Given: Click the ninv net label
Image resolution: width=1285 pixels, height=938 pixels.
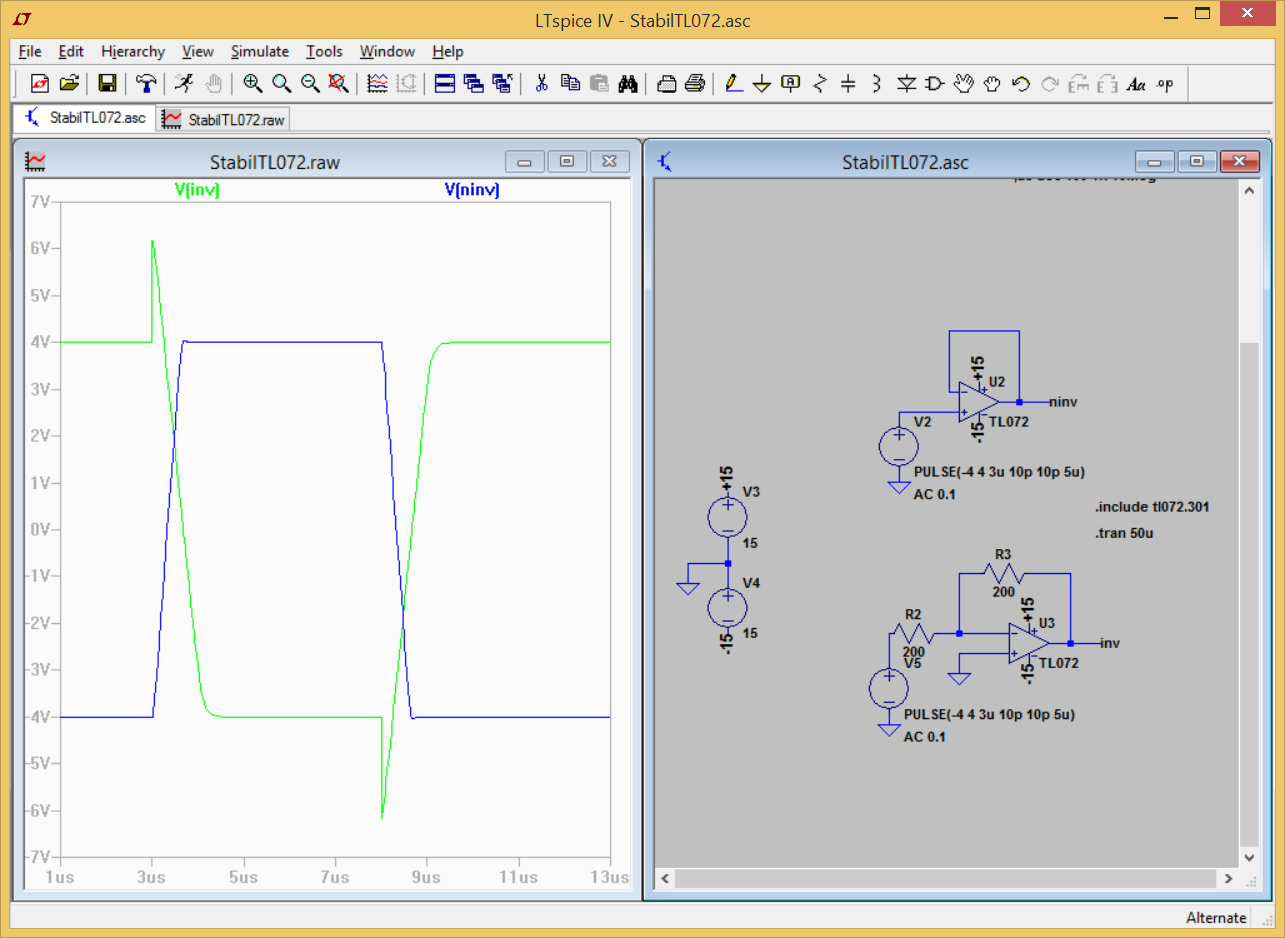Looking at the screenshot, I should (1063, 402).
